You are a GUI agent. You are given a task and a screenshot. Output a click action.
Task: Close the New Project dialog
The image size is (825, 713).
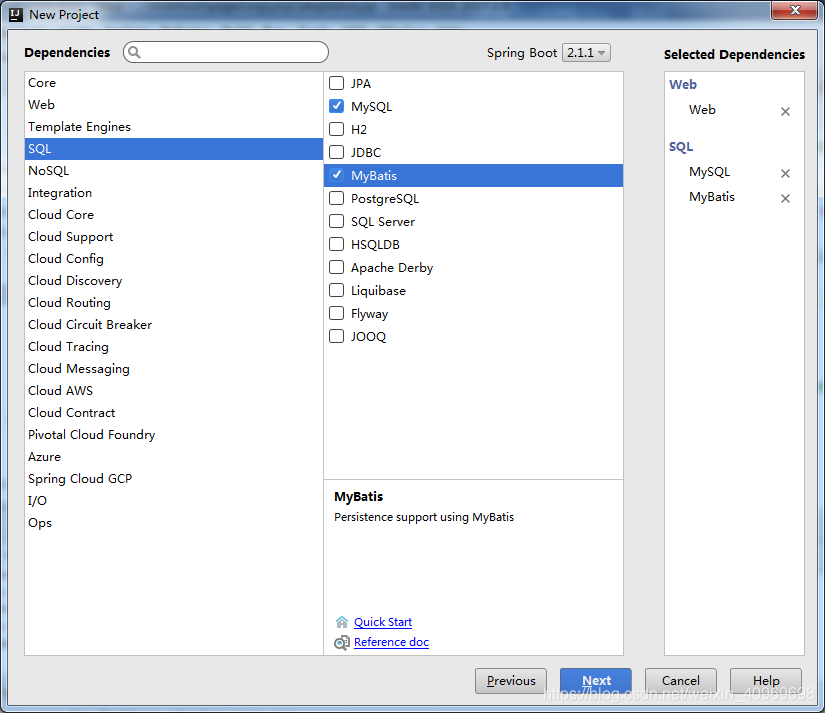795,10
